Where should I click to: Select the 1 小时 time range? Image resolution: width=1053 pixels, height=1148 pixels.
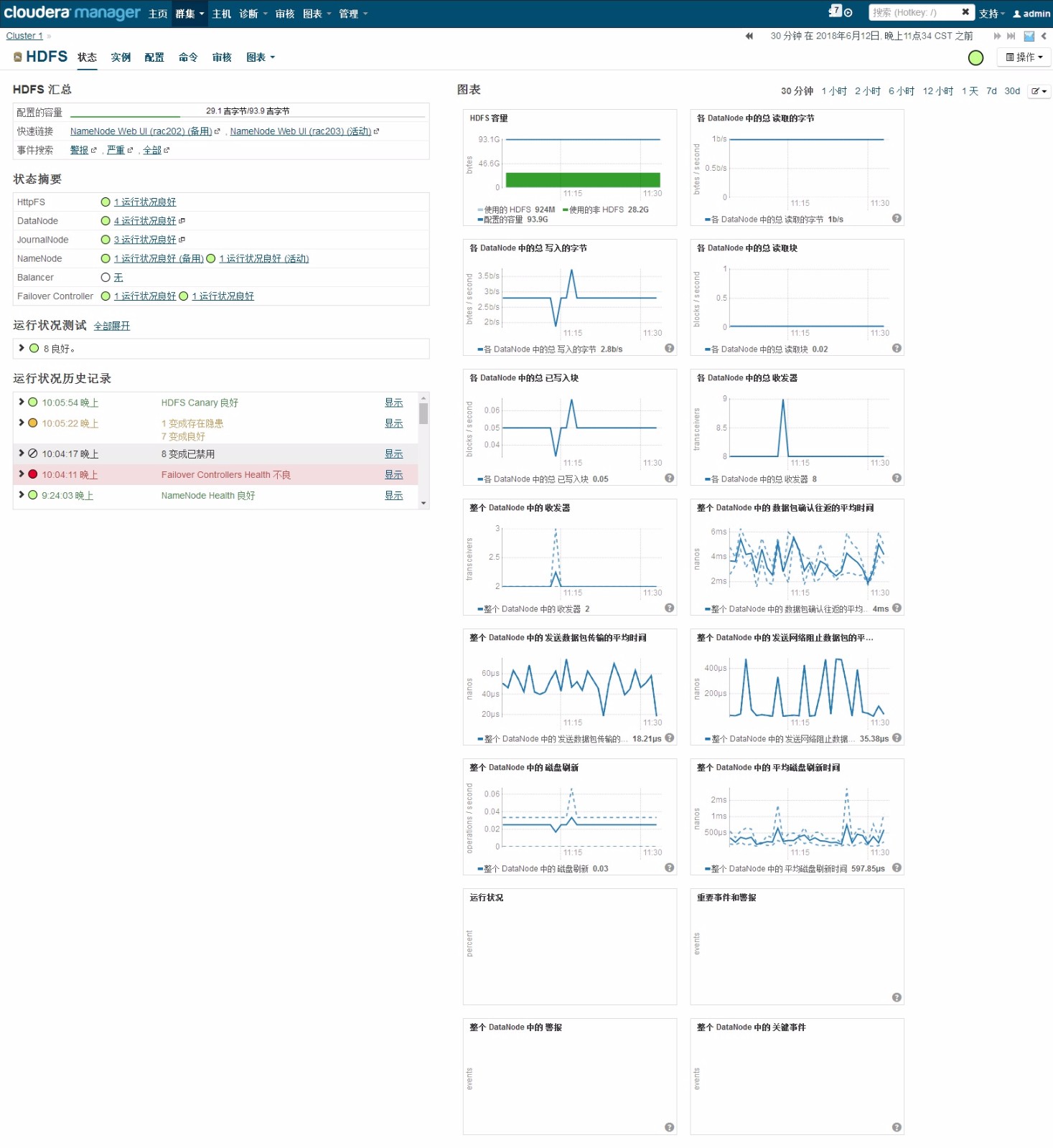(x=834, y=91)
